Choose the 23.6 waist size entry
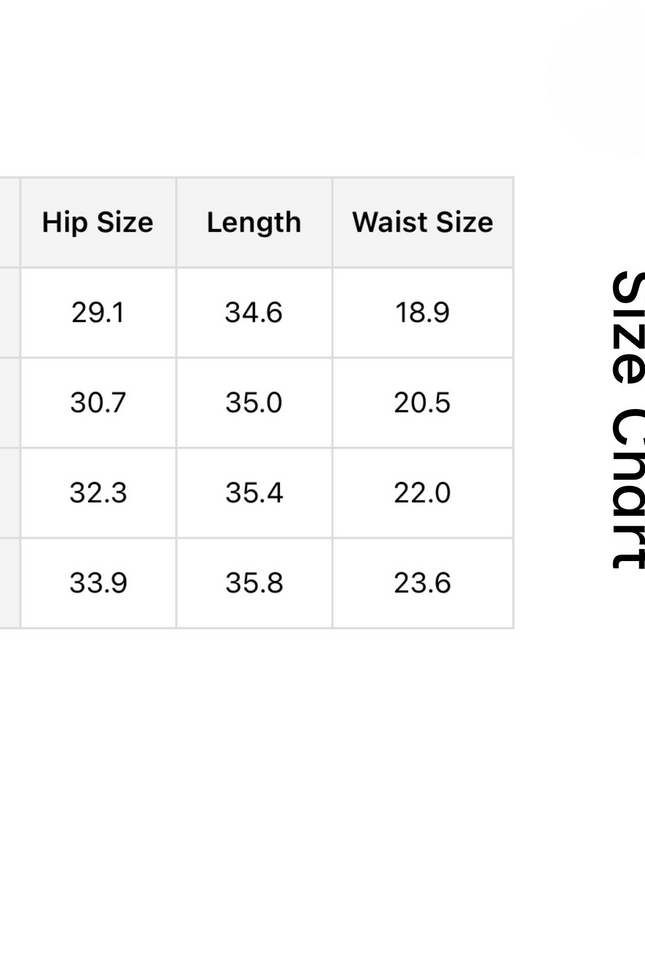 (422, 582)
